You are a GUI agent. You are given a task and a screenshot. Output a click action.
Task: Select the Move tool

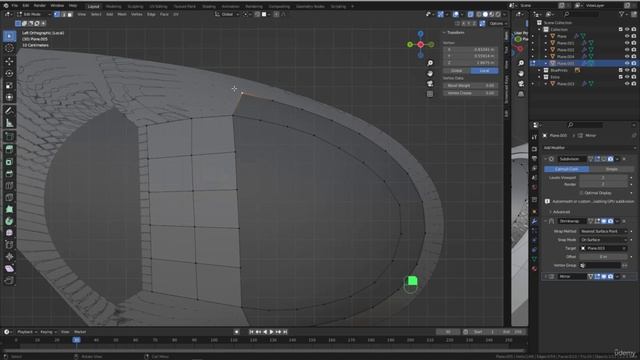tap(9, 62)
